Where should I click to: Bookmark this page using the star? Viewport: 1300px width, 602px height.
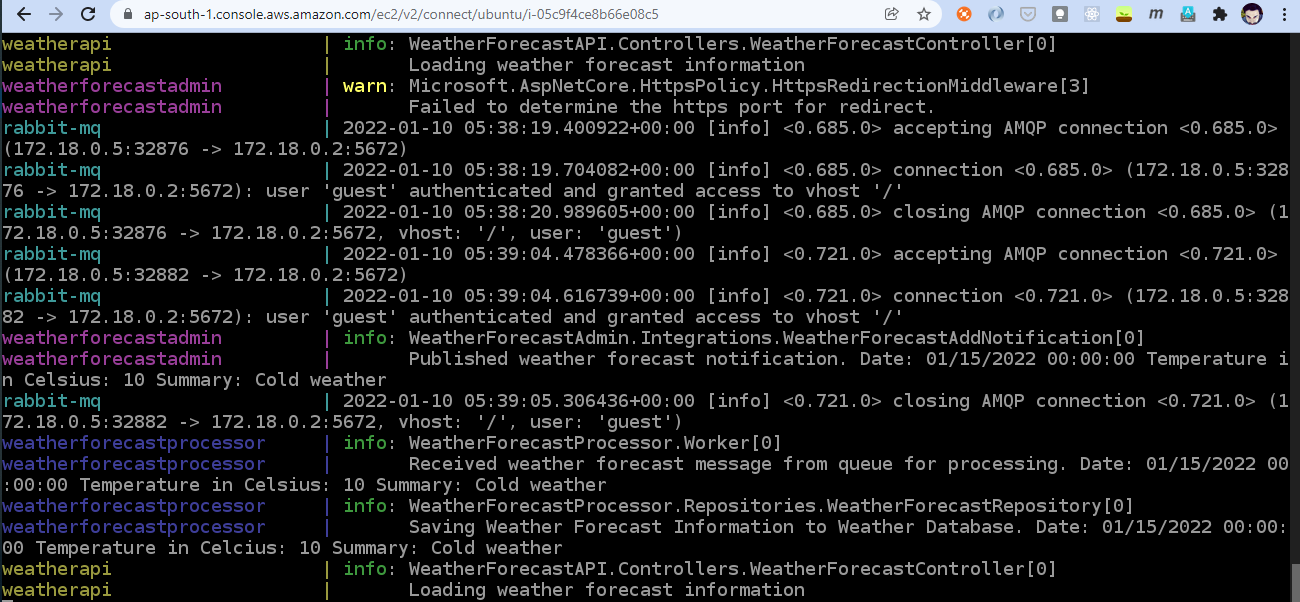(923, 15)
